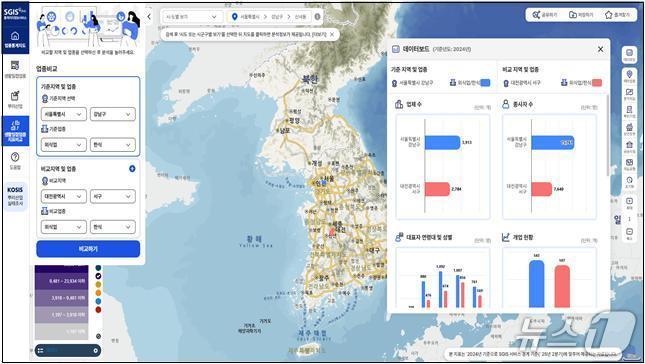Click the save button with folder icon
645x364 pixels.
click(581, 15)
